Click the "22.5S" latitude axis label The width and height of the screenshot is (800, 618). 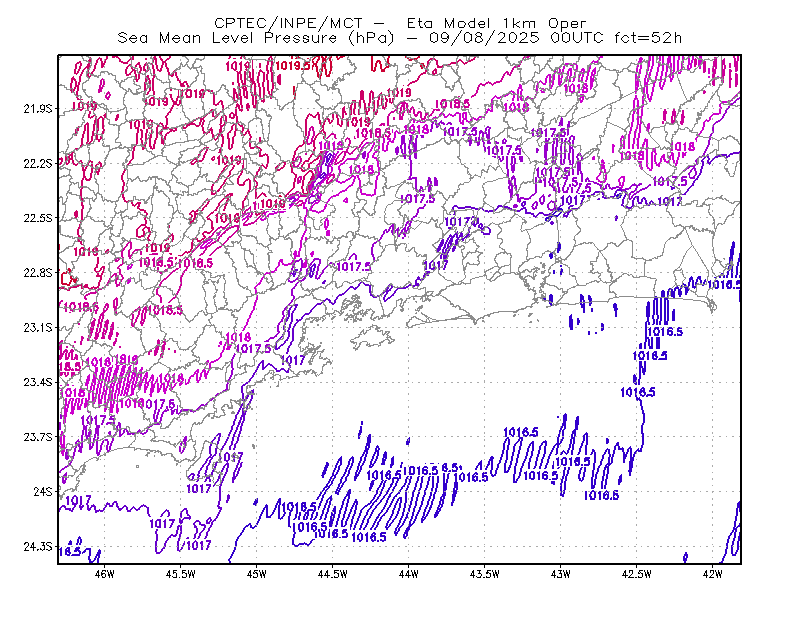pyautogui.click(x=38, y=218)
